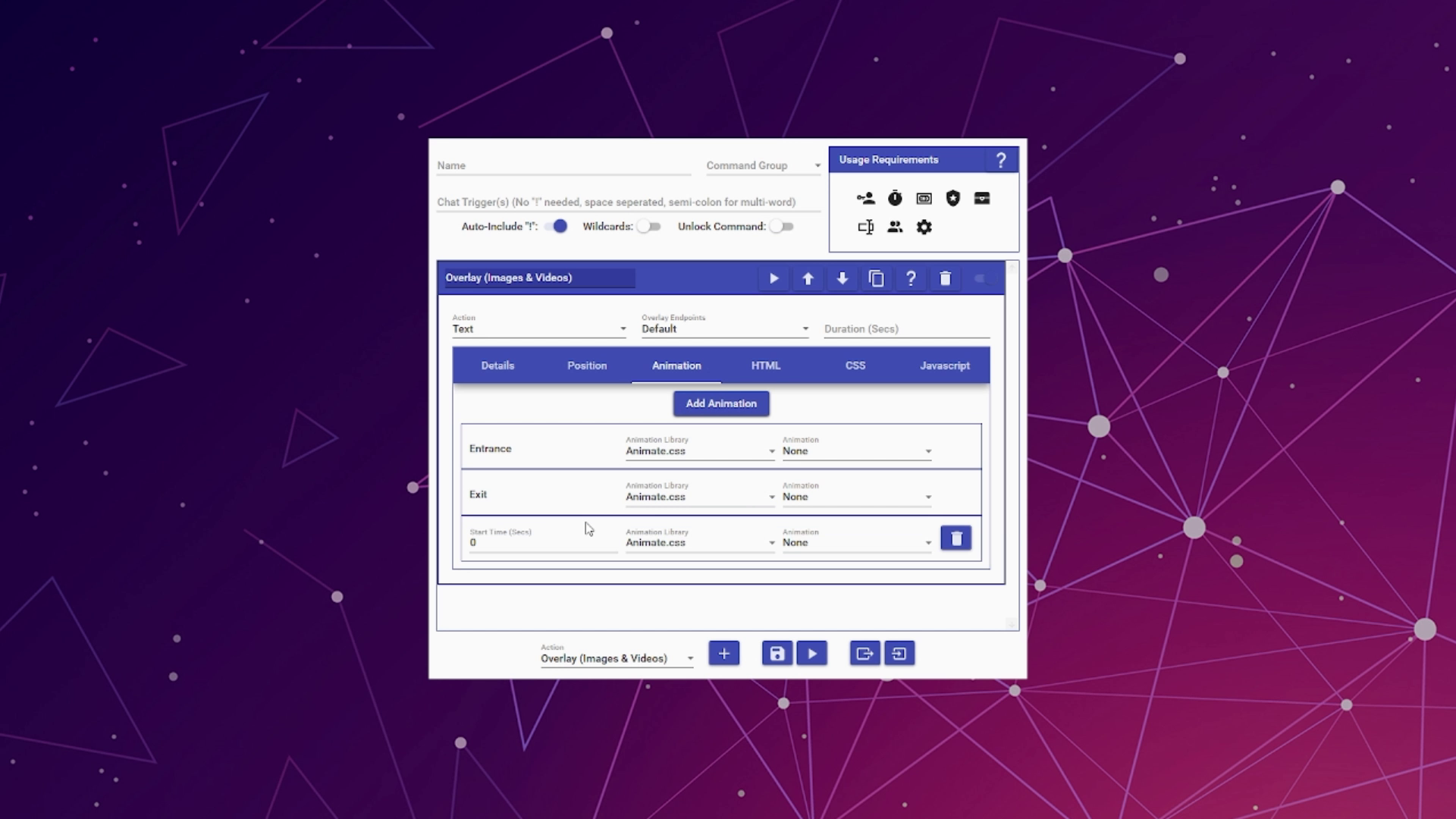
Task: Move the Overlay action up
Action: click(x=808, y=279)
